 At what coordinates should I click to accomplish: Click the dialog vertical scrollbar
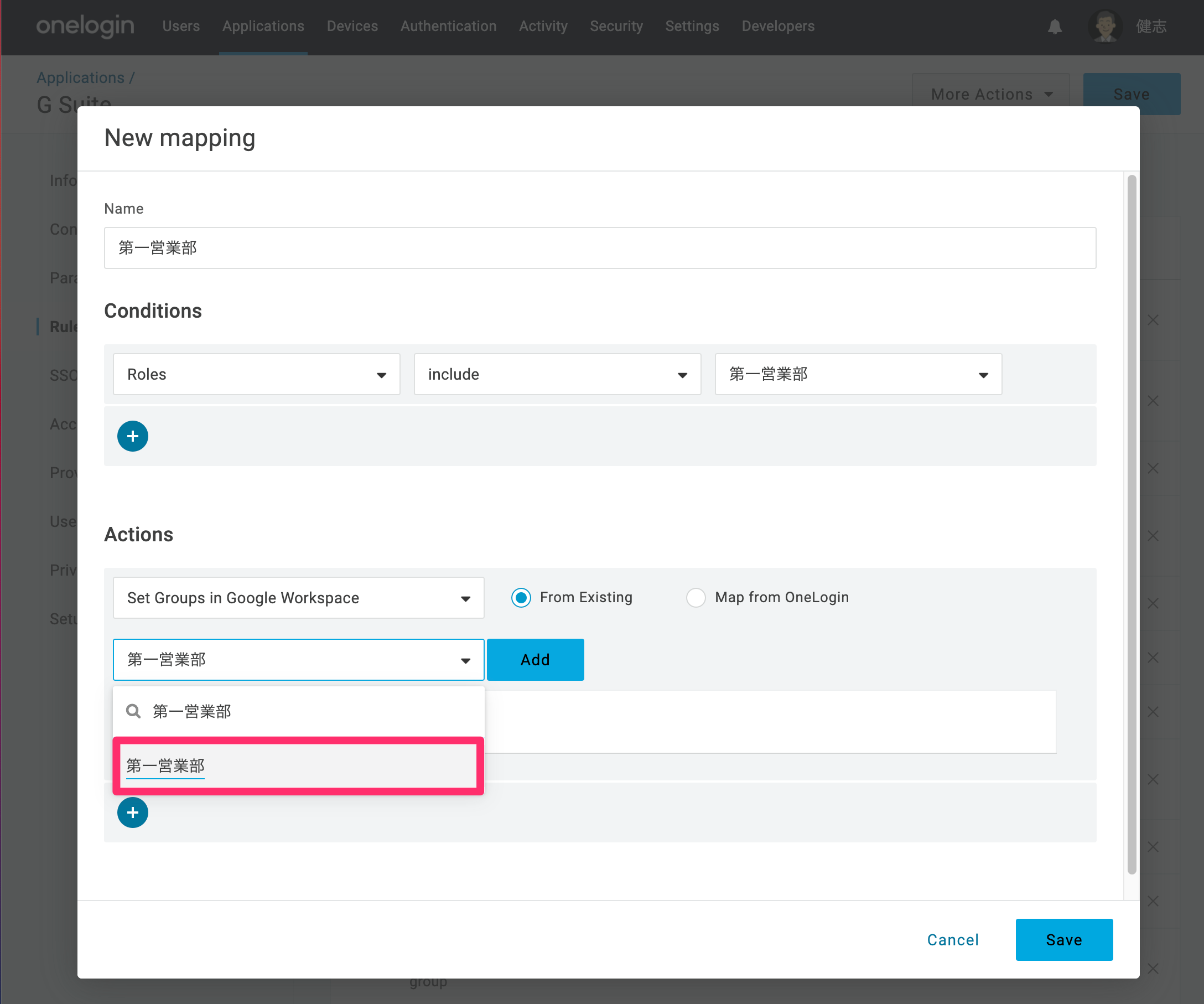click(x=1131, y=525)
